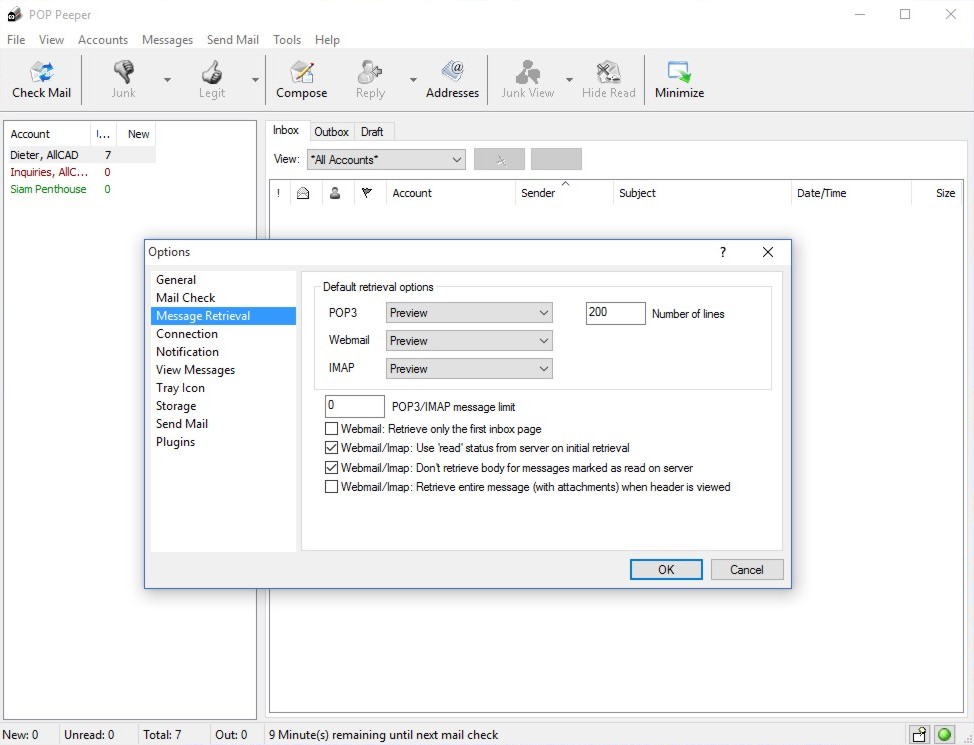Screen dimensions: 974x745
Task: Click OK in Options dialog
Action: tap(666, 570)
